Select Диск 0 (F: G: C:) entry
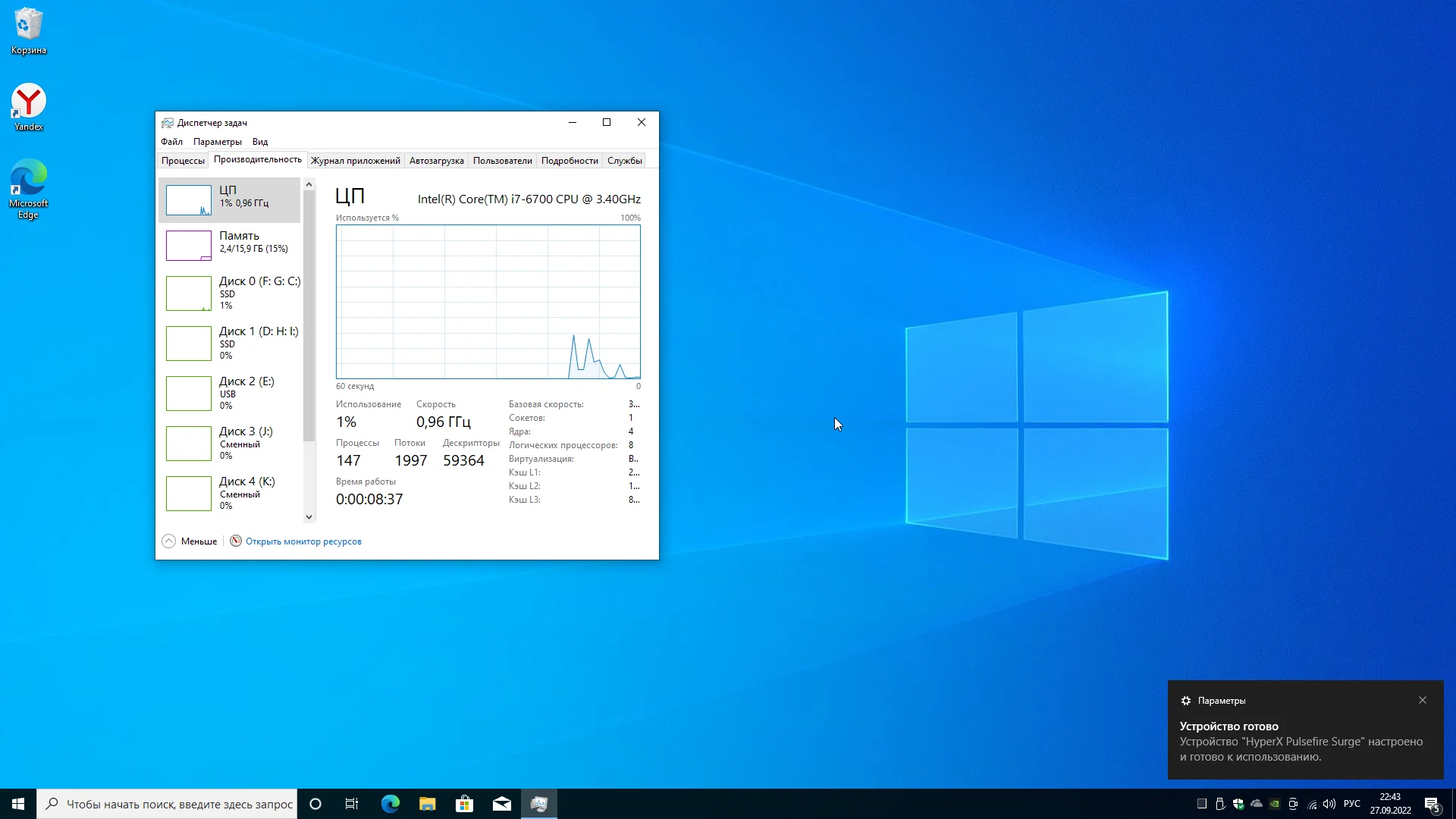Image resolution: width=1456 pixels, height=819 pixels. (230, 293)
